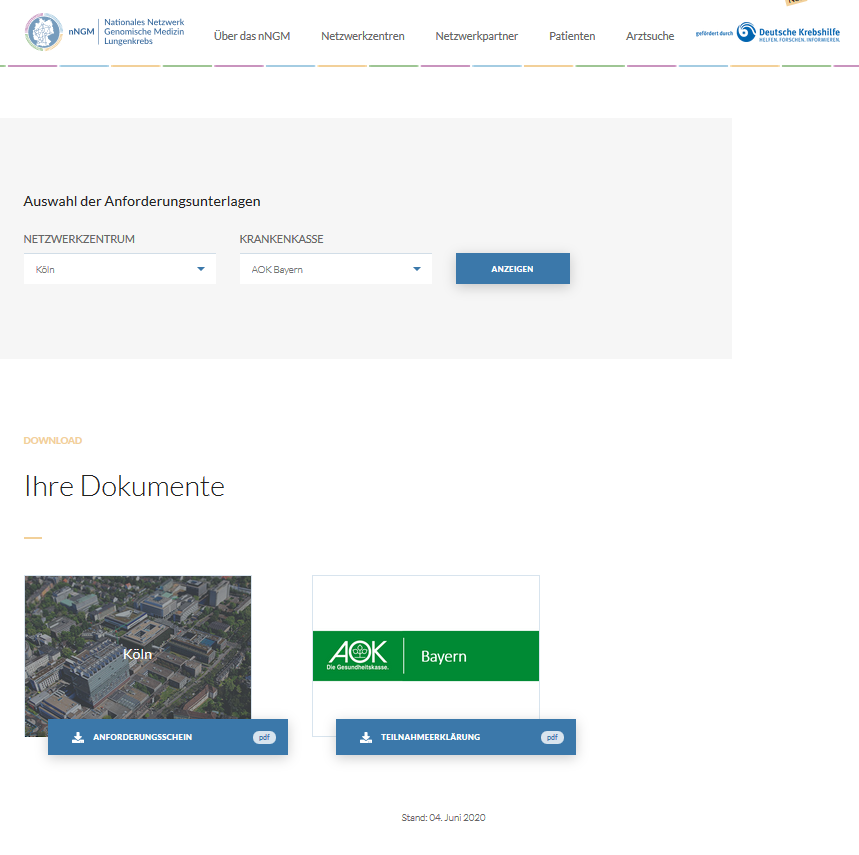Navigate to the Patienten page

[572, 36]
